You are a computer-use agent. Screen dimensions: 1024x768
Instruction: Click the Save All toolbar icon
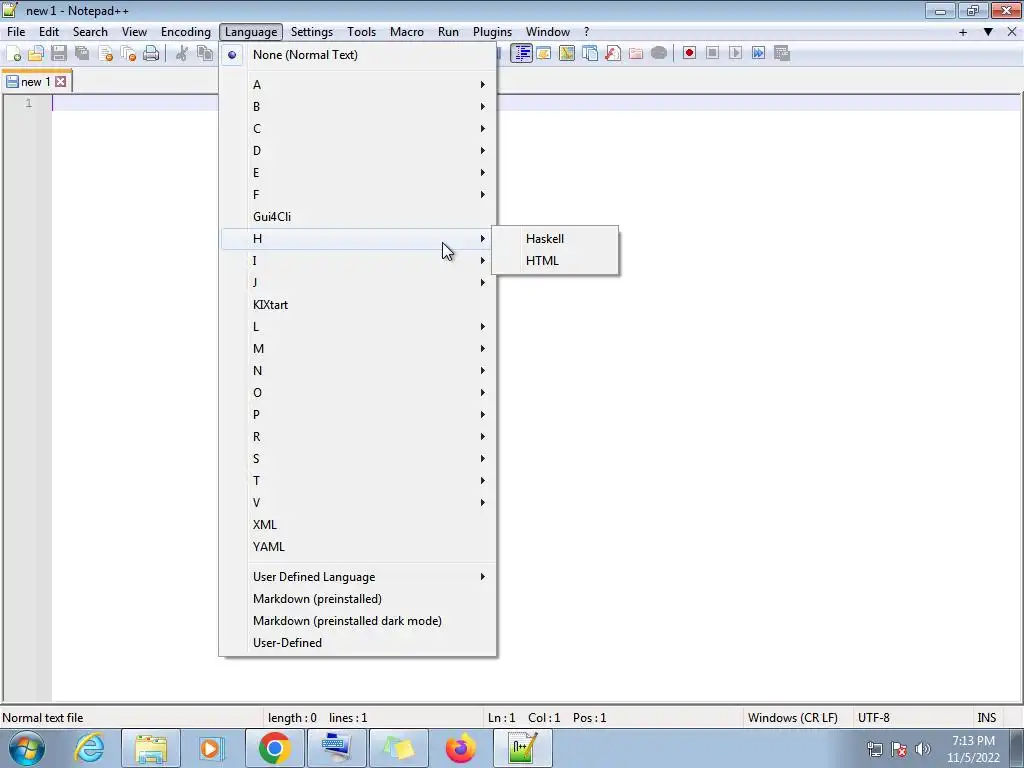tap(82, 54)
